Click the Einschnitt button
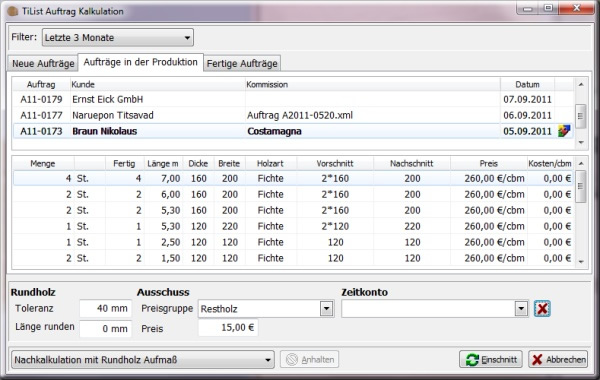Screen dimensions: 600x380 [491, 359]
